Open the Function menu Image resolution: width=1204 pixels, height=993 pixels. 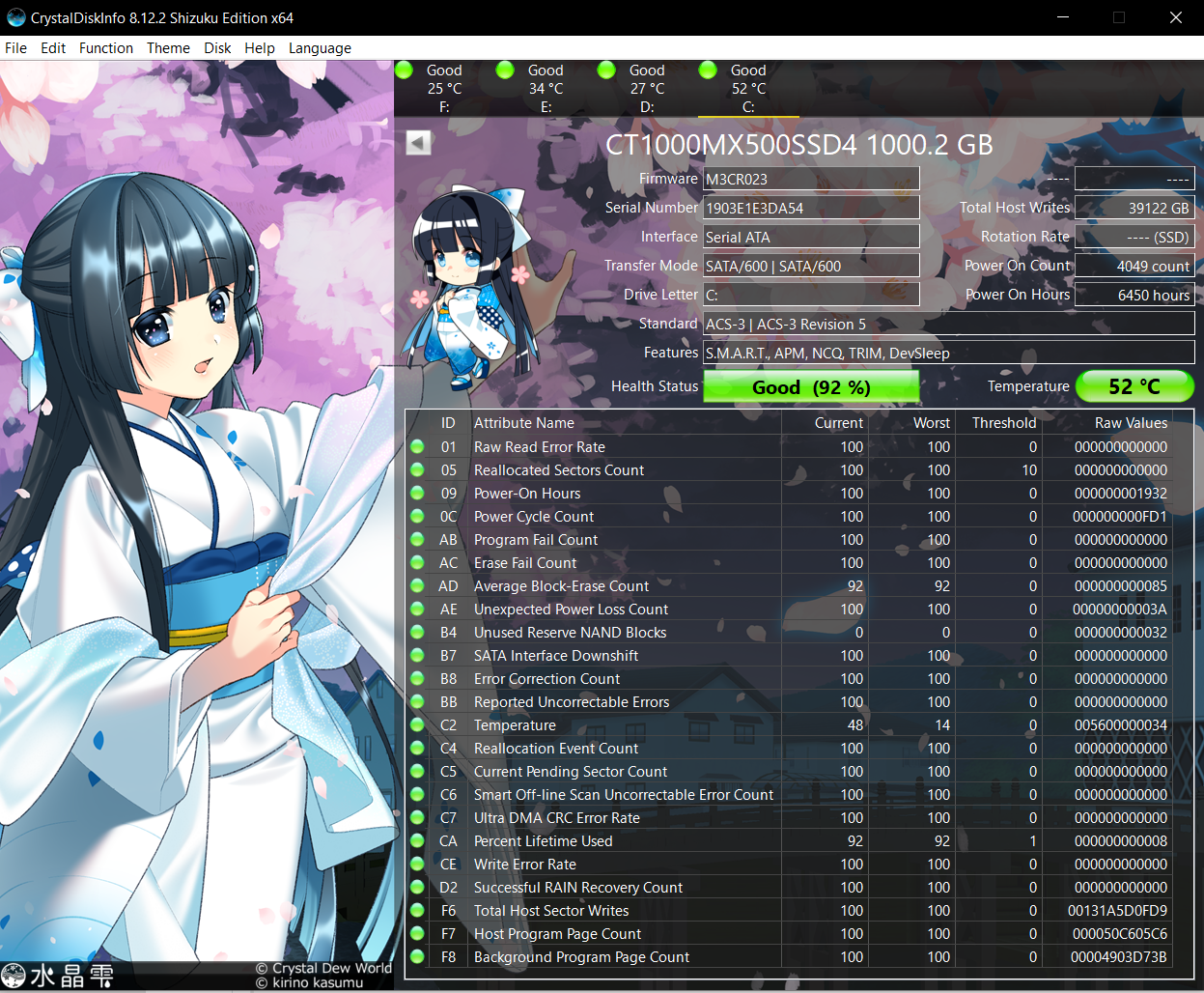click(106, 48)
